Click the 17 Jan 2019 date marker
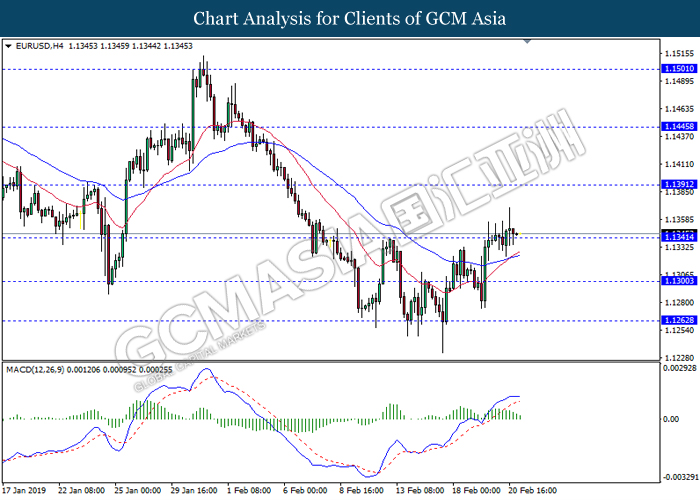The height and width of the screenshot is (500, 700). pyautogui.click(x=24, y=490)
